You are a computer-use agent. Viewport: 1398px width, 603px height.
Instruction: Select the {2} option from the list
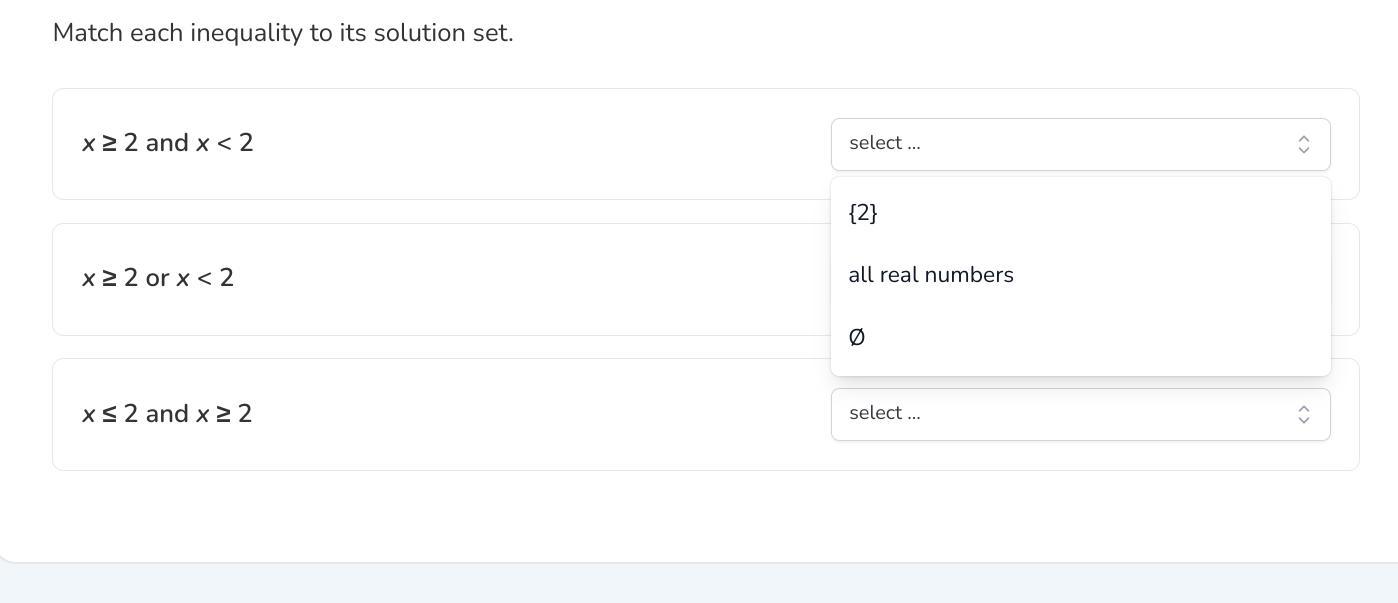point(863,213)
